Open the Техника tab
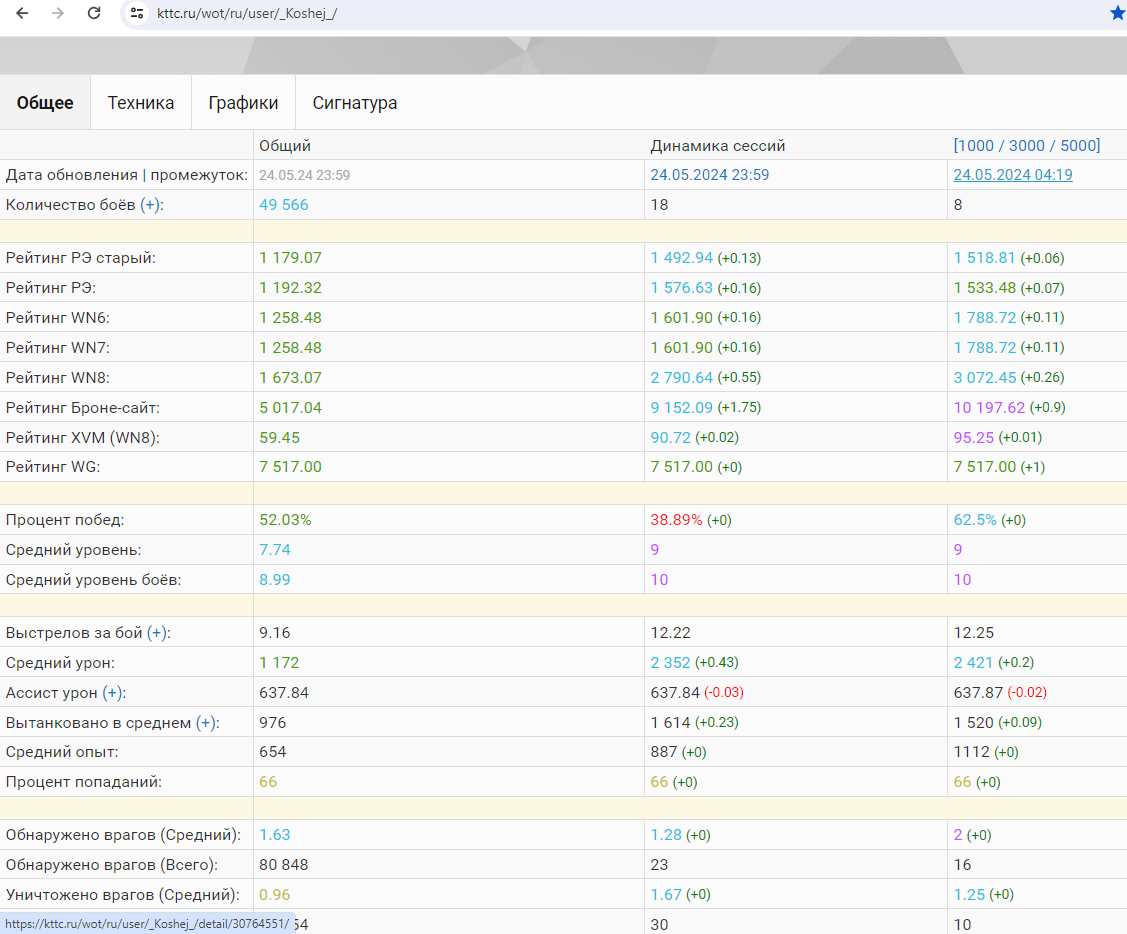Viewport: 1127px width, 934px height. (141, 103)
